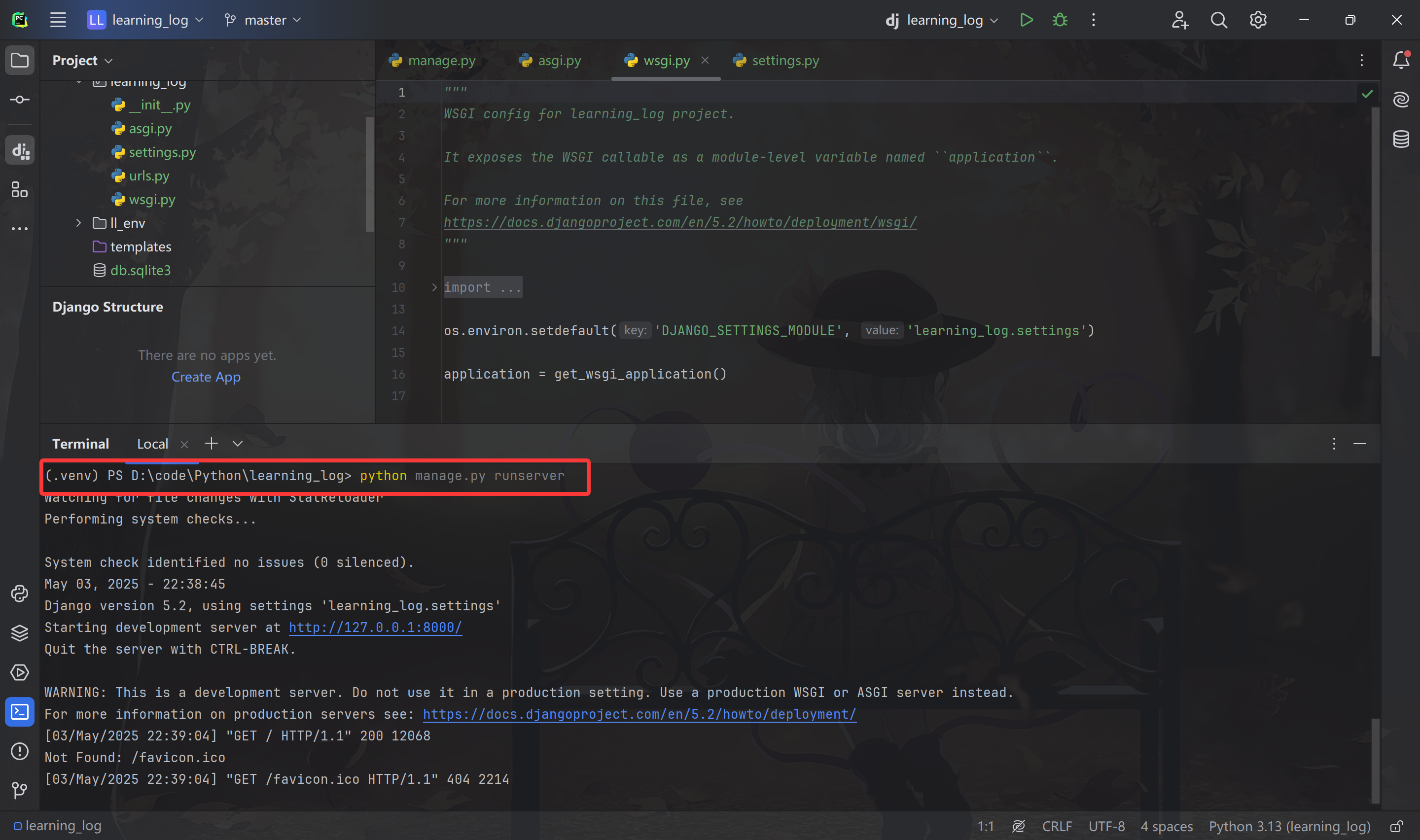The height and width of the screenshot is (840, 1420).
Task: Switch to the manage.py editor tab
Action: pyautogui.click(x=441, y=61)
